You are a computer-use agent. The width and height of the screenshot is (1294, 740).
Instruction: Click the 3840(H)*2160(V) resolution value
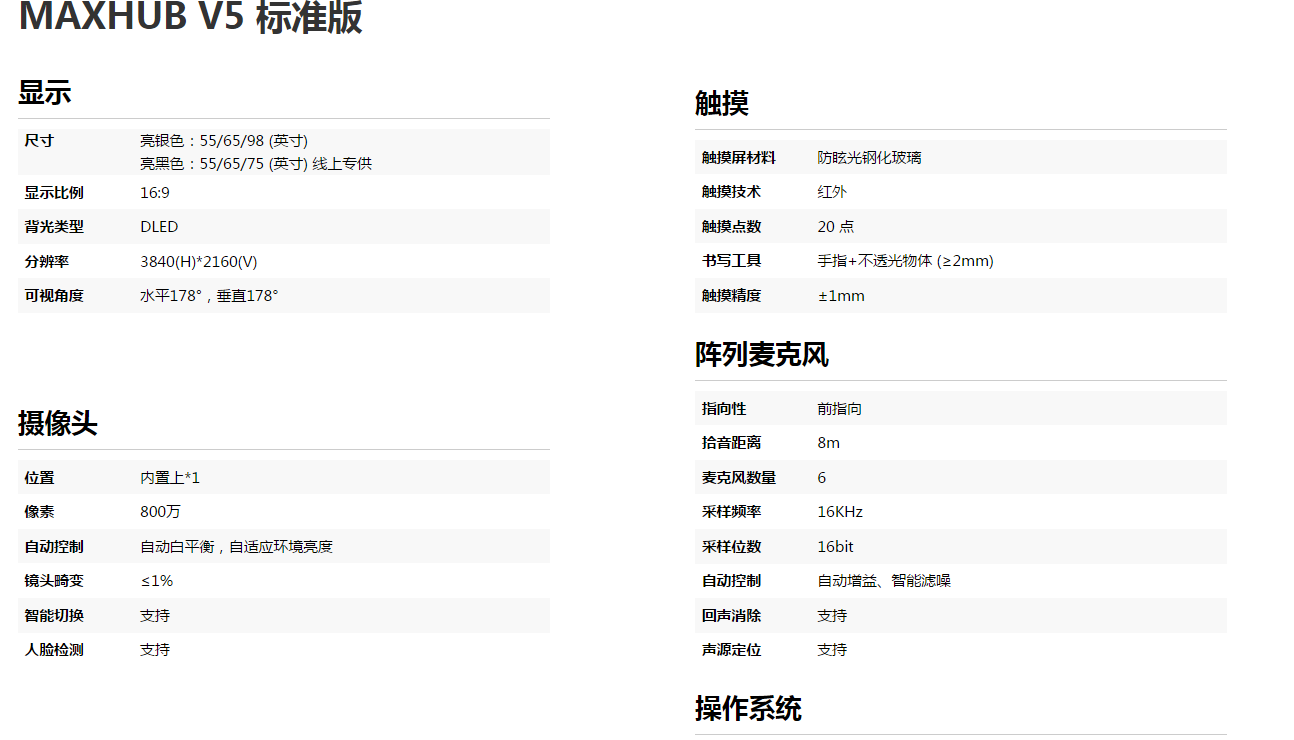(x=199, y=261)
